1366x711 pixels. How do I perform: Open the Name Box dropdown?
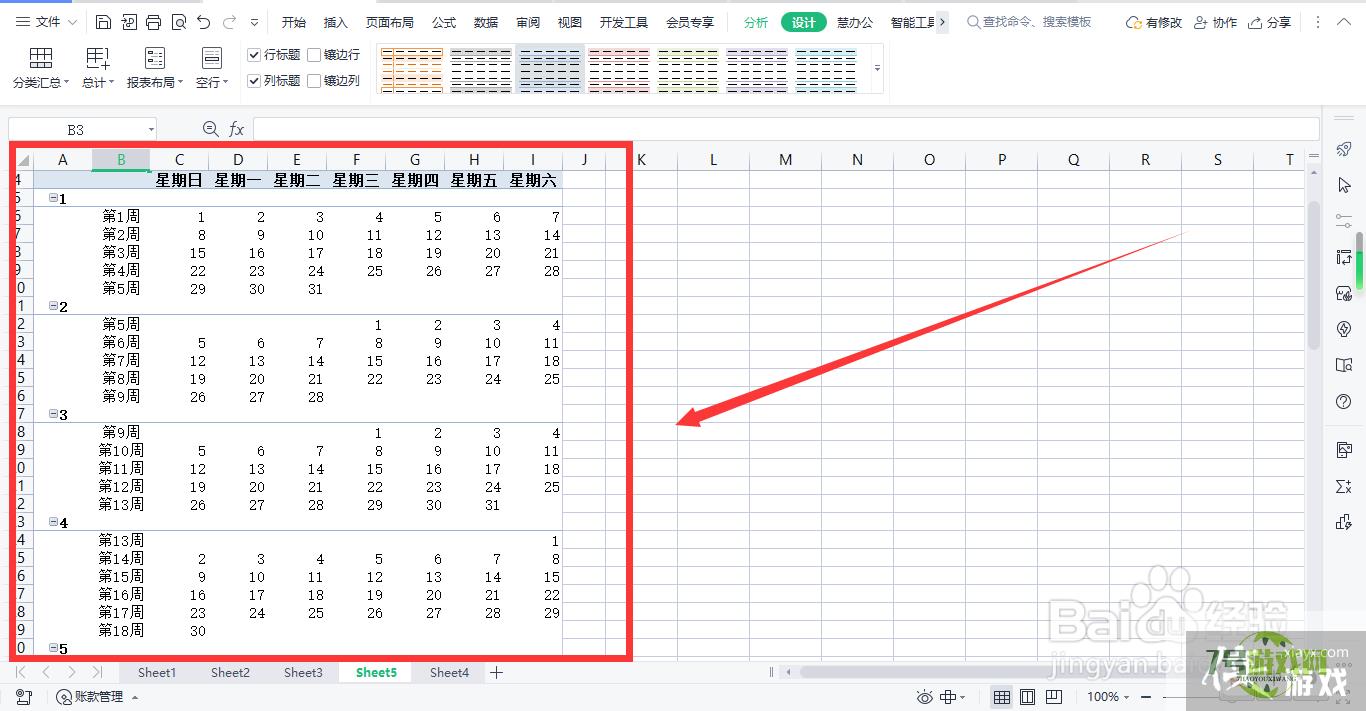tap(151, 129)
